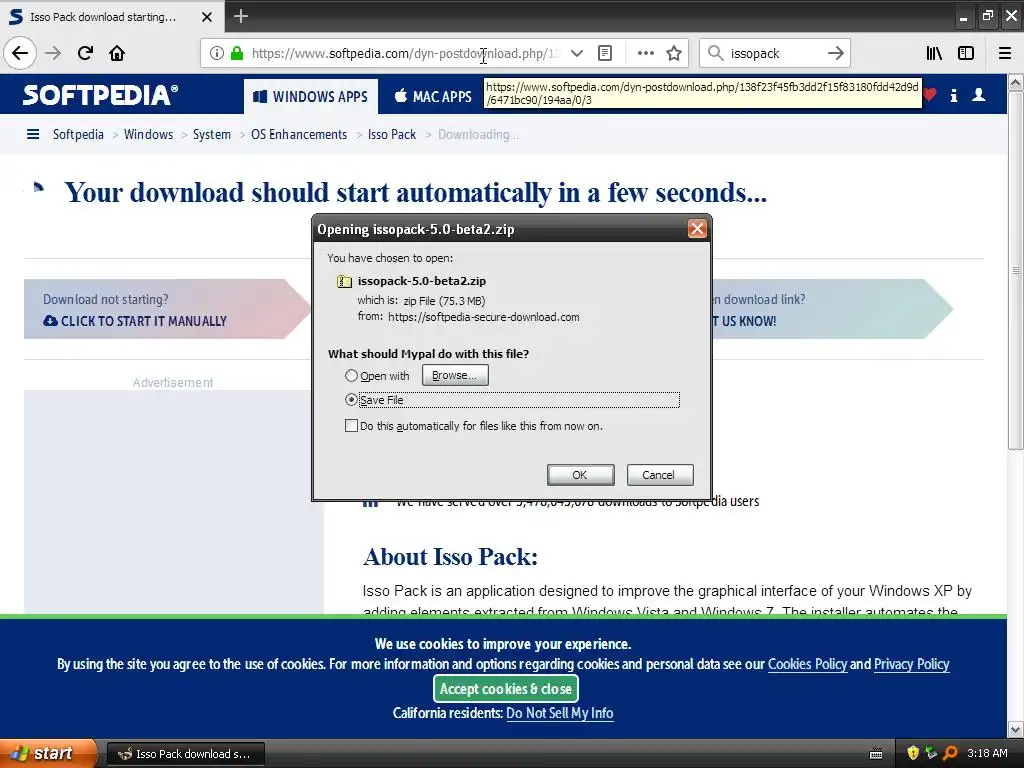Click the page scrollbar up arrow

[x=1016, y=83]
